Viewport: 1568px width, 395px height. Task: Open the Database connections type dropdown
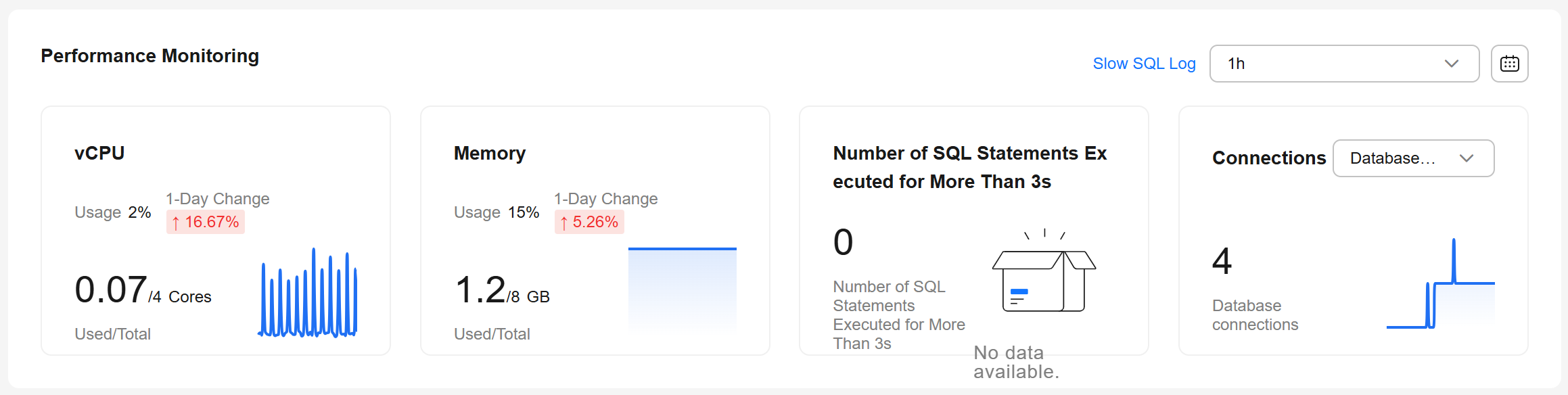coord(1413,158)
